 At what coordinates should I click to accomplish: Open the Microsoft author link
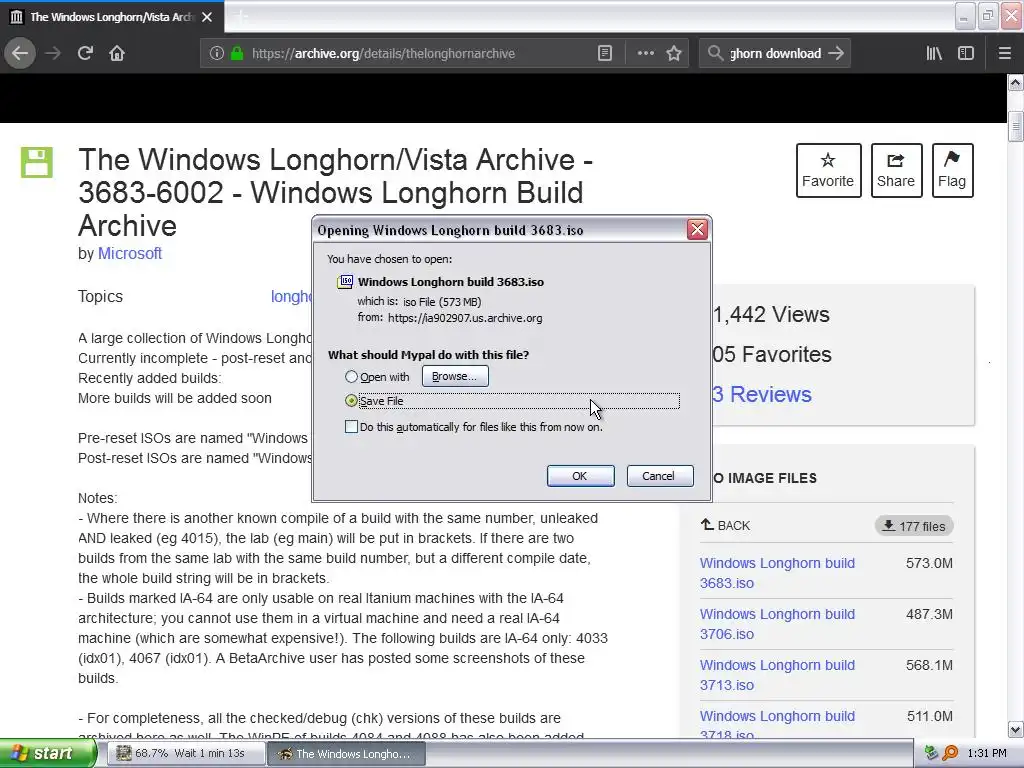129,253
